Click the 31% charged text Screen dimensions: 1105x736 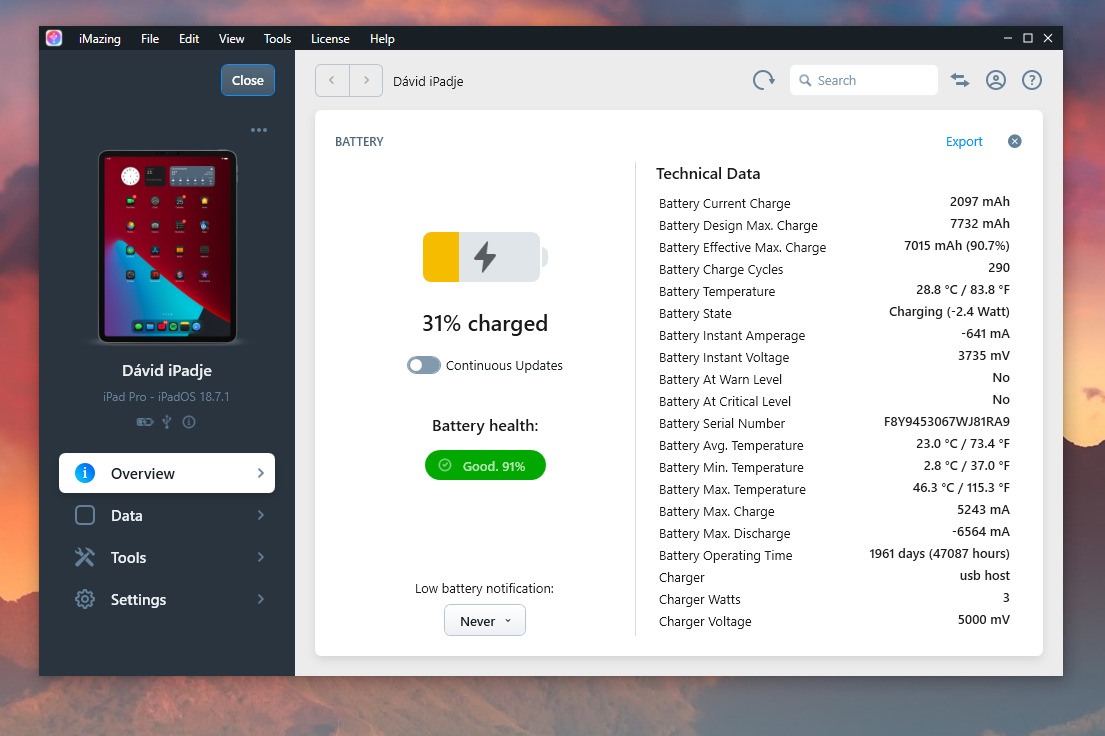click(x=485, y=323)
